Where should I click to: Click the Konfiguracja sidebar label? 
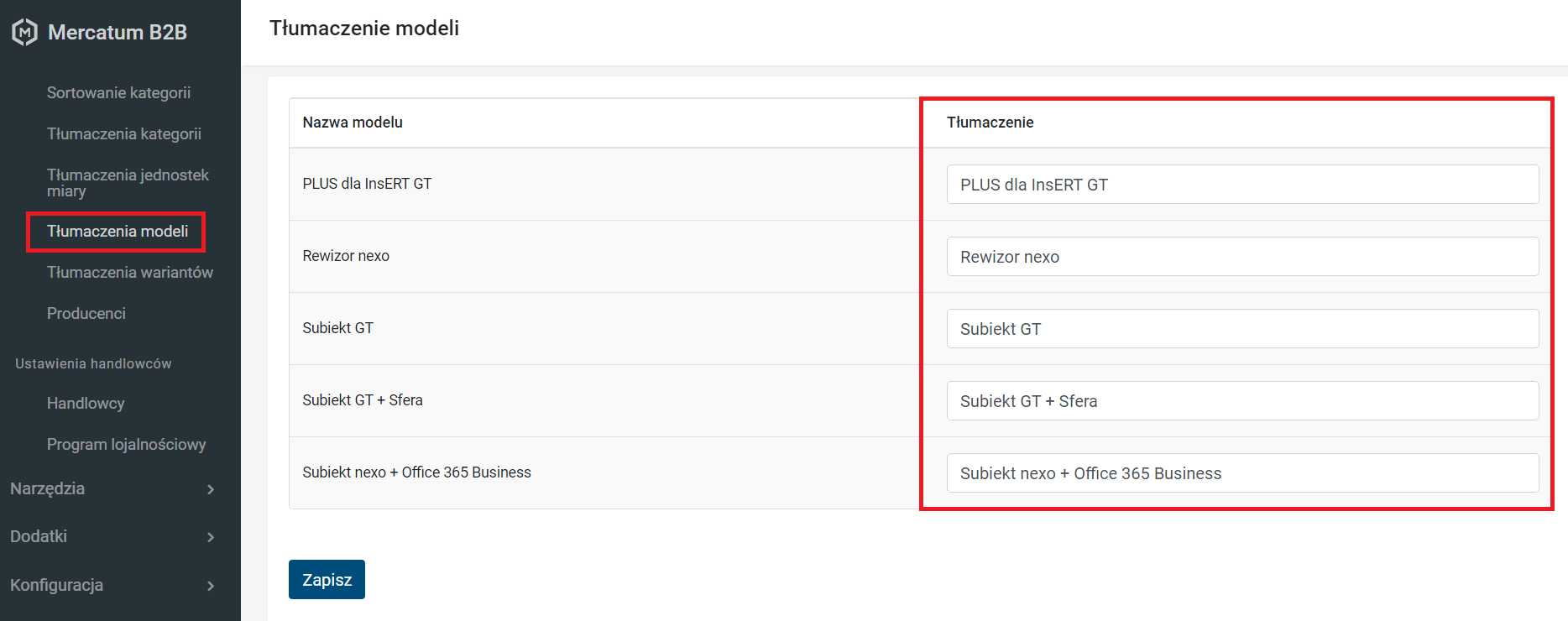click(x=56, y=585)
